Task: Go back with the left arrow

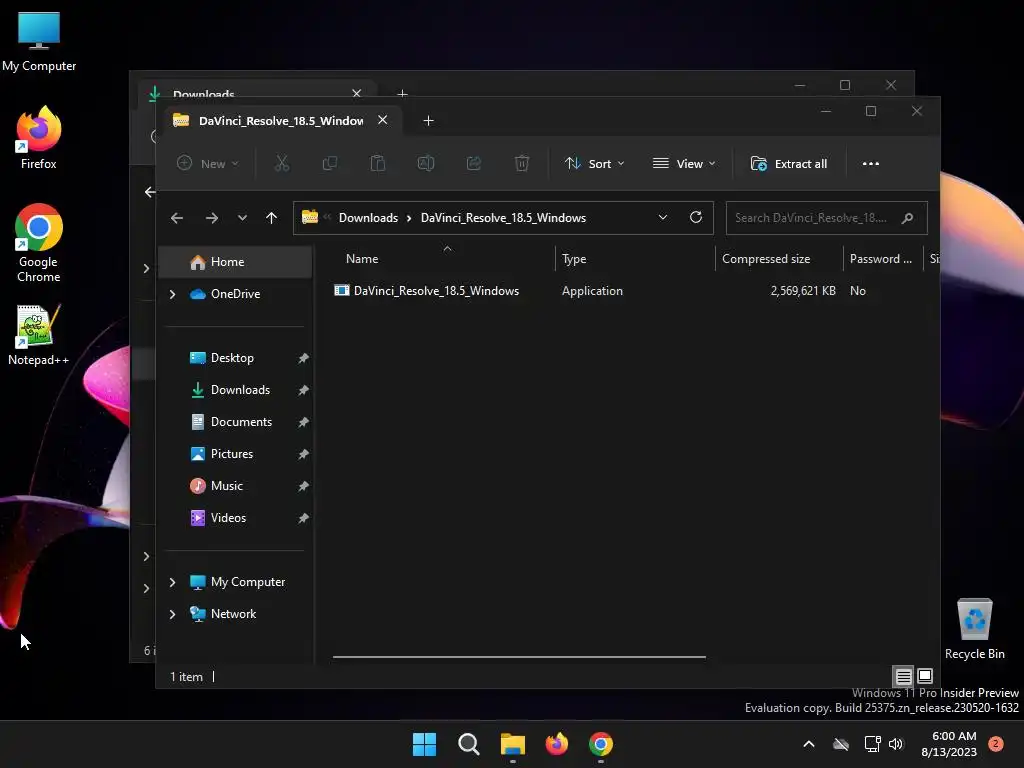Action: [x=177, y=218]
